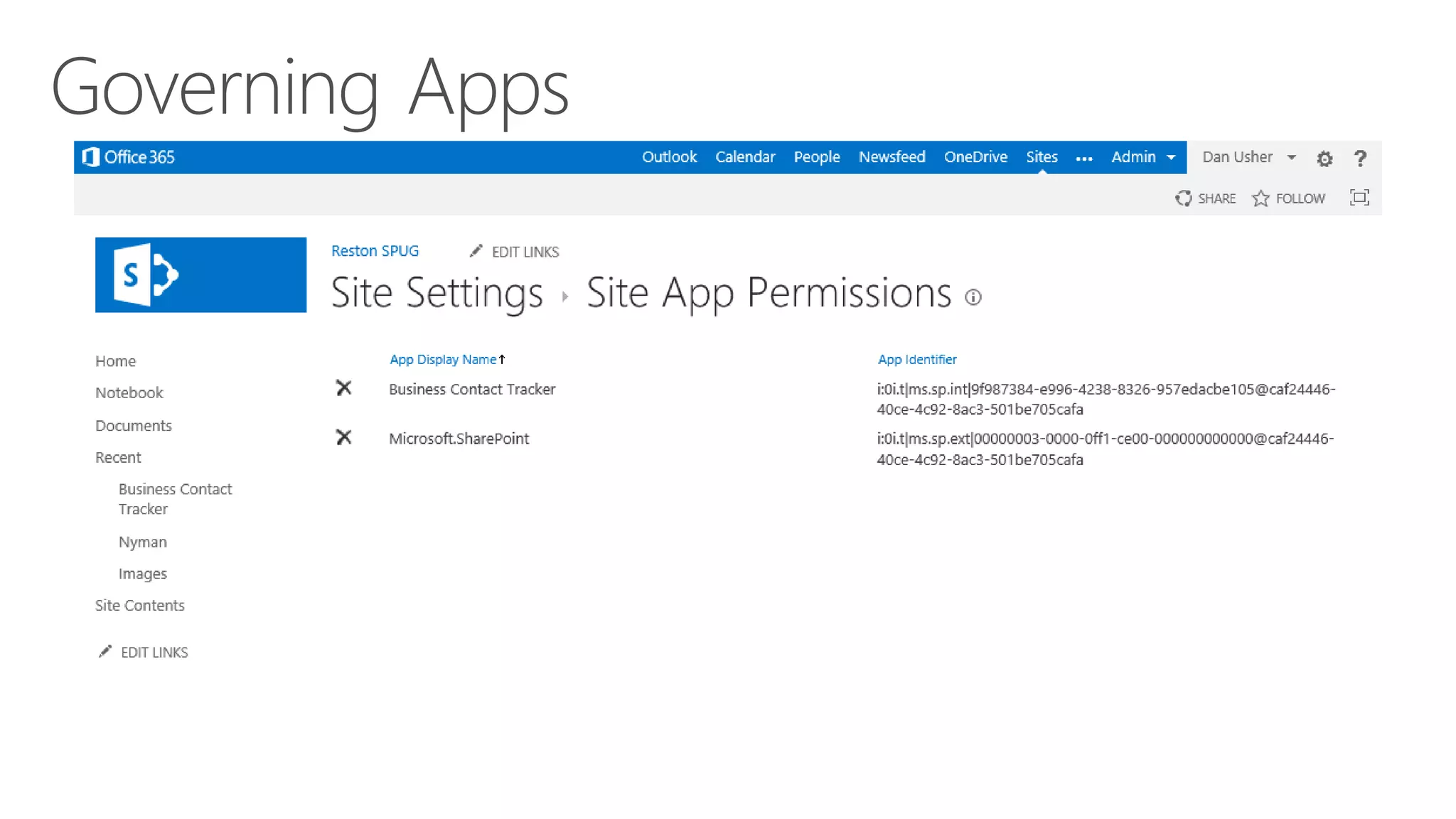The height and width of the screenshot is (819, 1456).
Task: Click the Reston SPUG site link
Action: (375, 251)
